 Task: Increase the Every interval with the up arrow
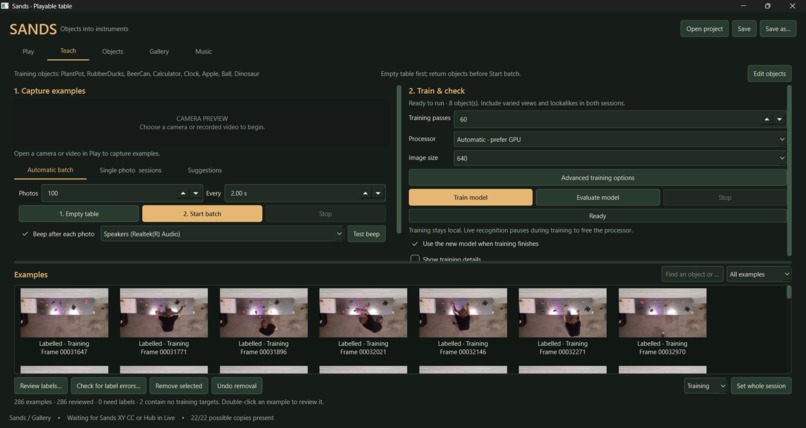pyautogui.click(x=365, y=193)
